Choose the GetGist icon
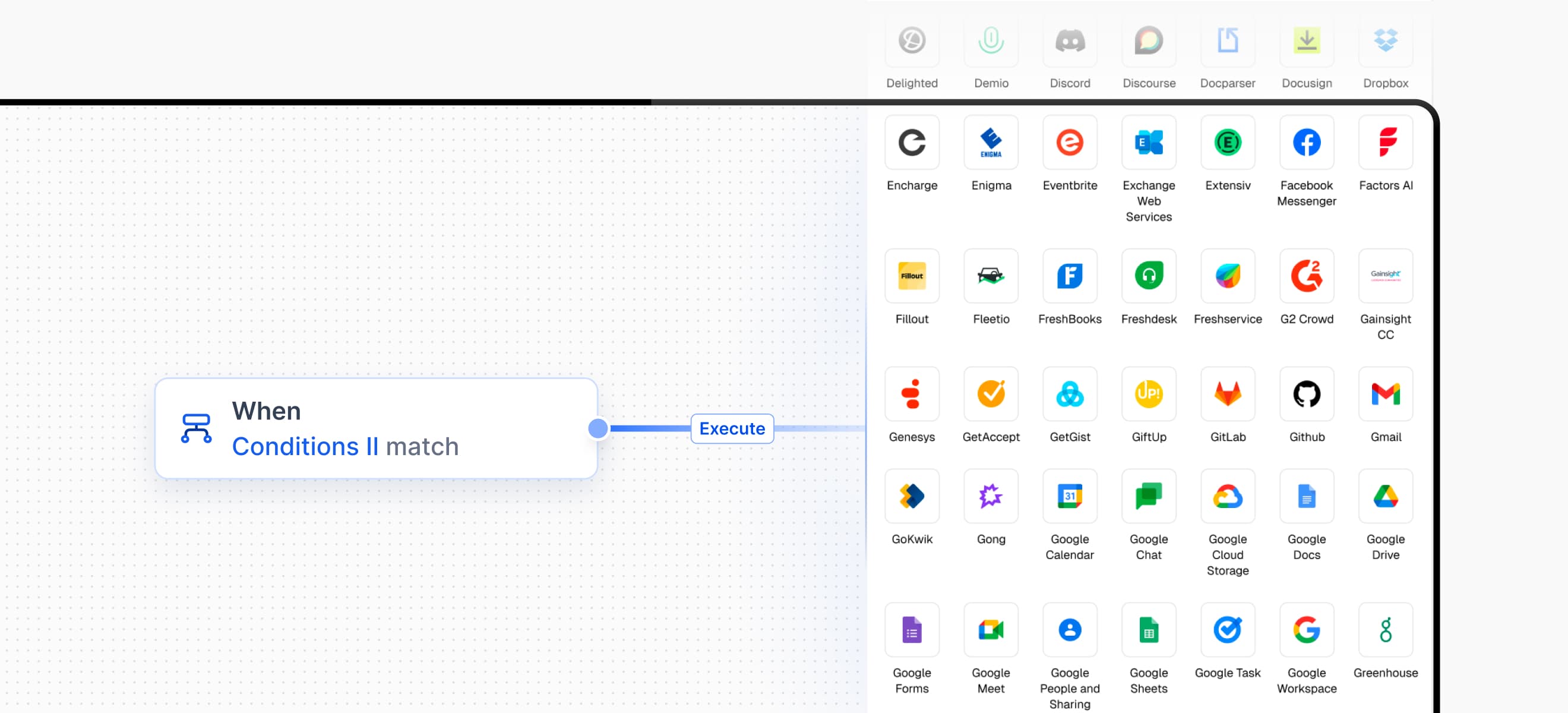The height and width of the screenshot is (713, 1568). tap(1070, 394)
